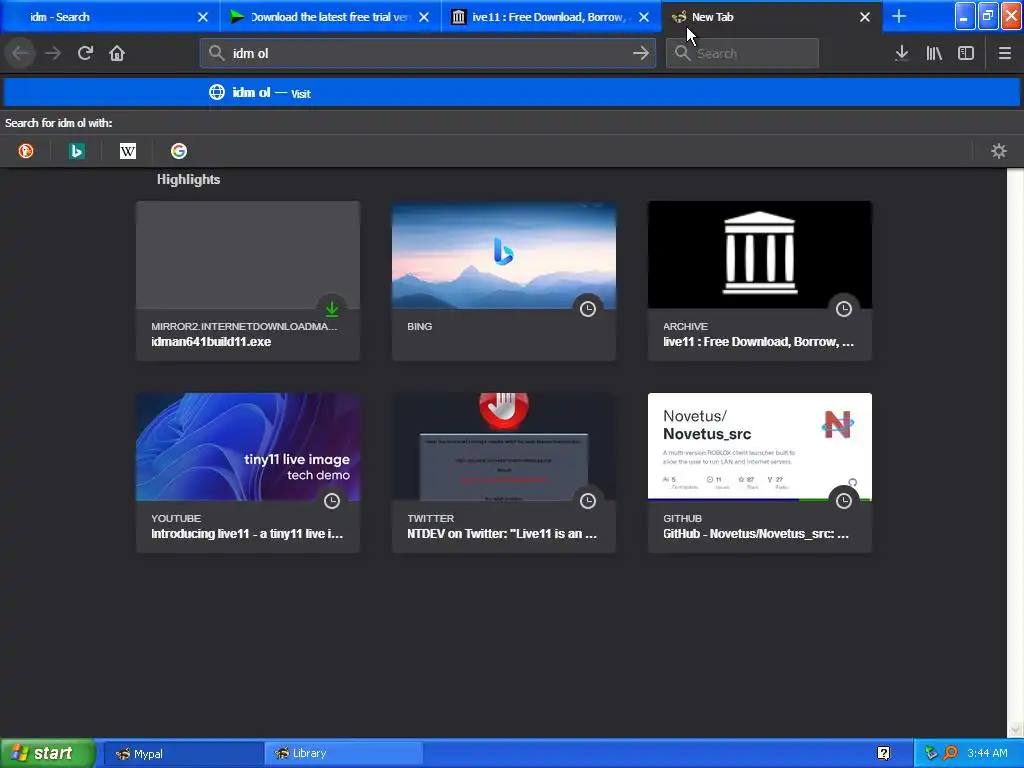Open NTDEV on Twitter highlight title
The image size is (1024, 768).
[502, 534]
